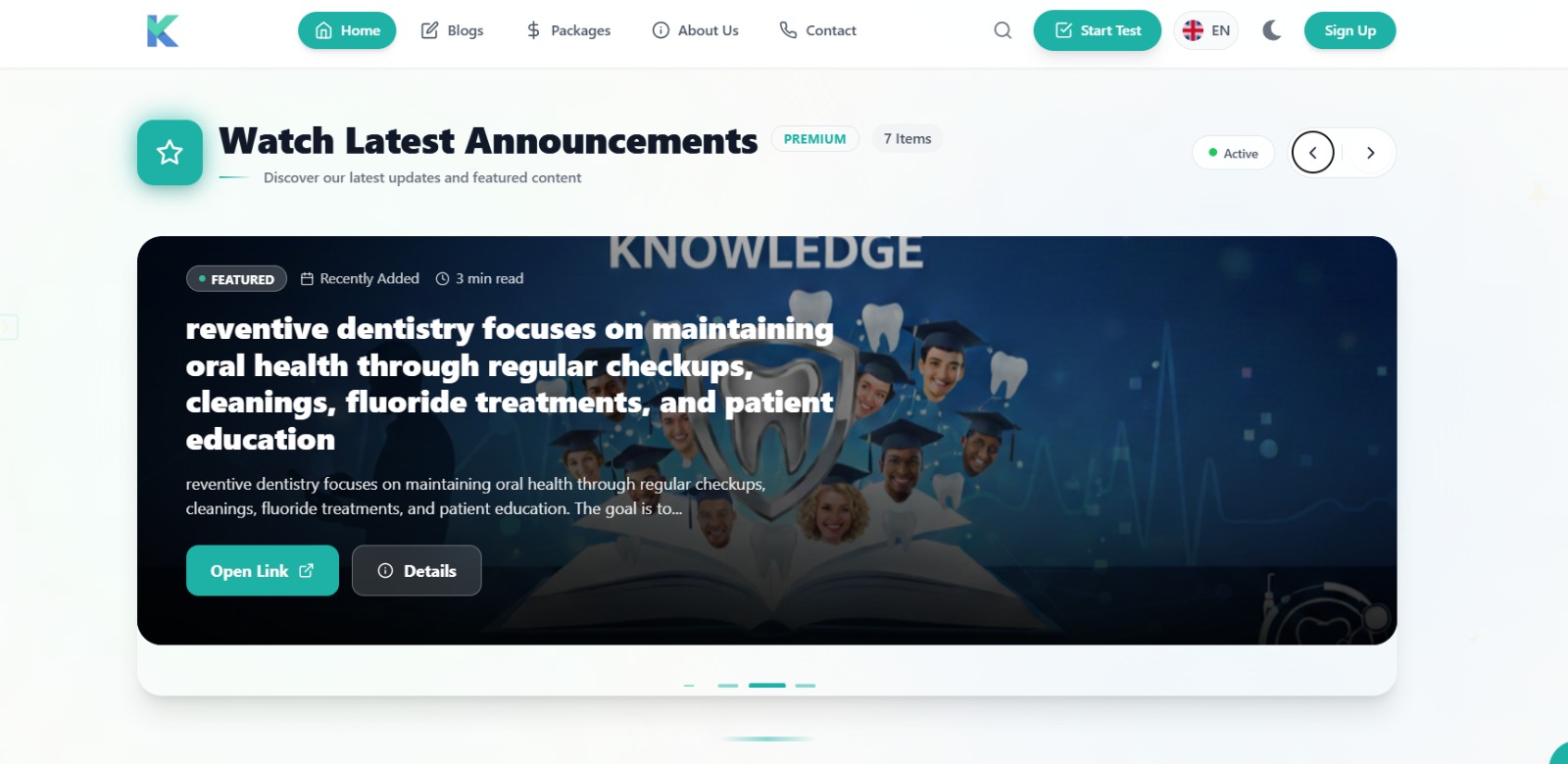Select the last carousel indicator dash
Viewport: 1568px width, 764px height.
806,686
